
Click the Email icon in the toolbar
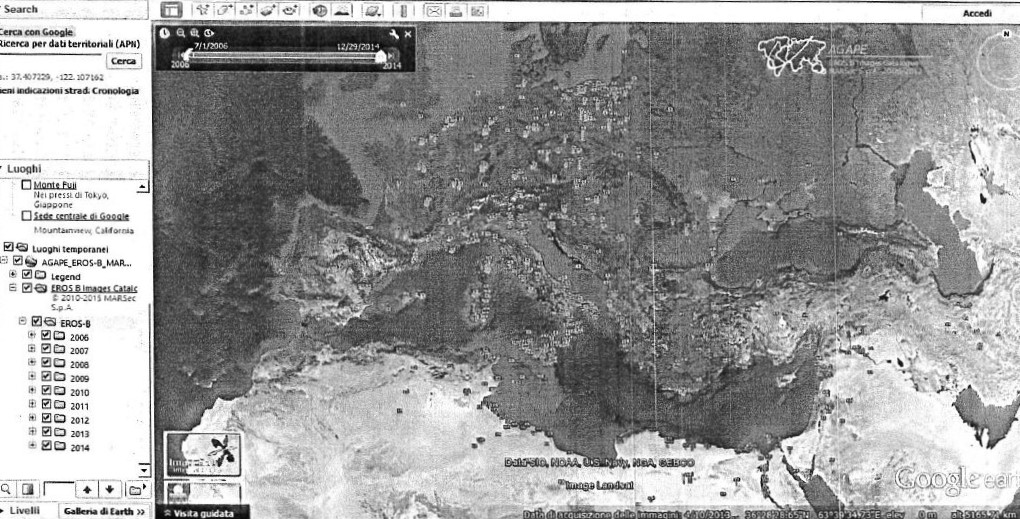(434, 10)
